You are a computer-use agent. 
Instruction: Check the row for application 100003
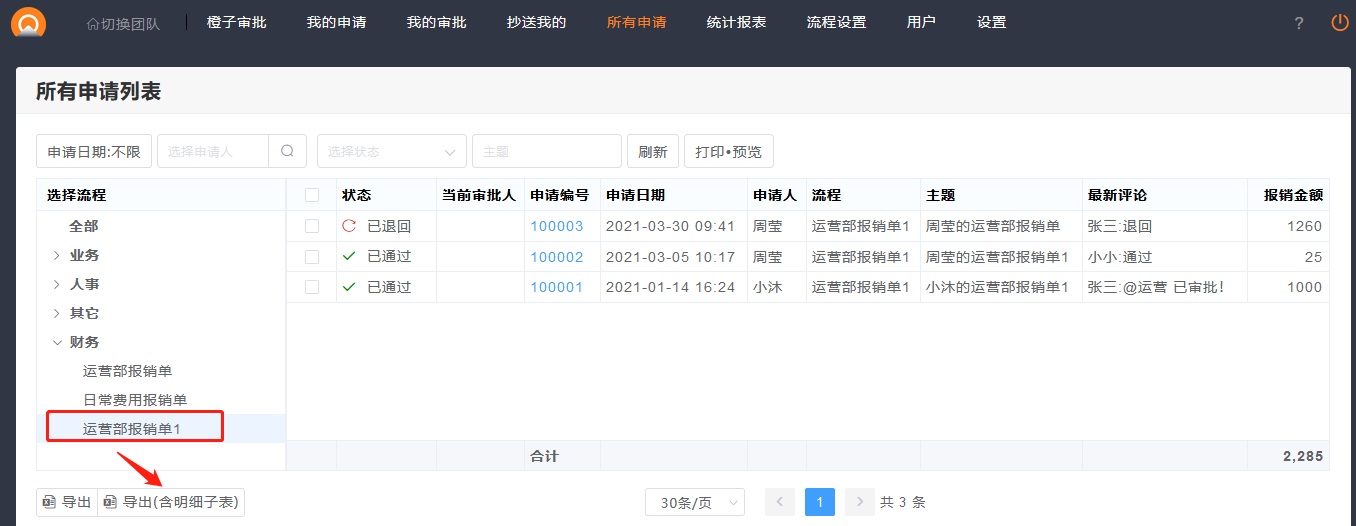point(312,226)
